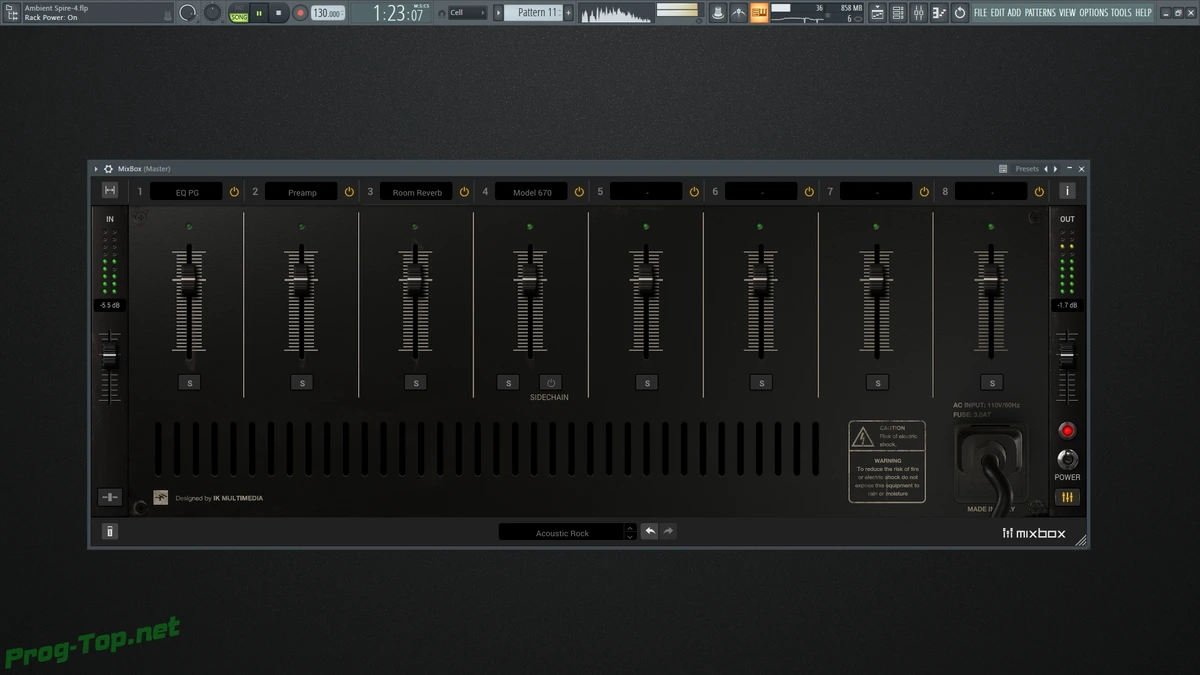Click the circular undo-history icon in toolbar
Viewport: 1200px width, 675px height.
click(x=960, y=13)
